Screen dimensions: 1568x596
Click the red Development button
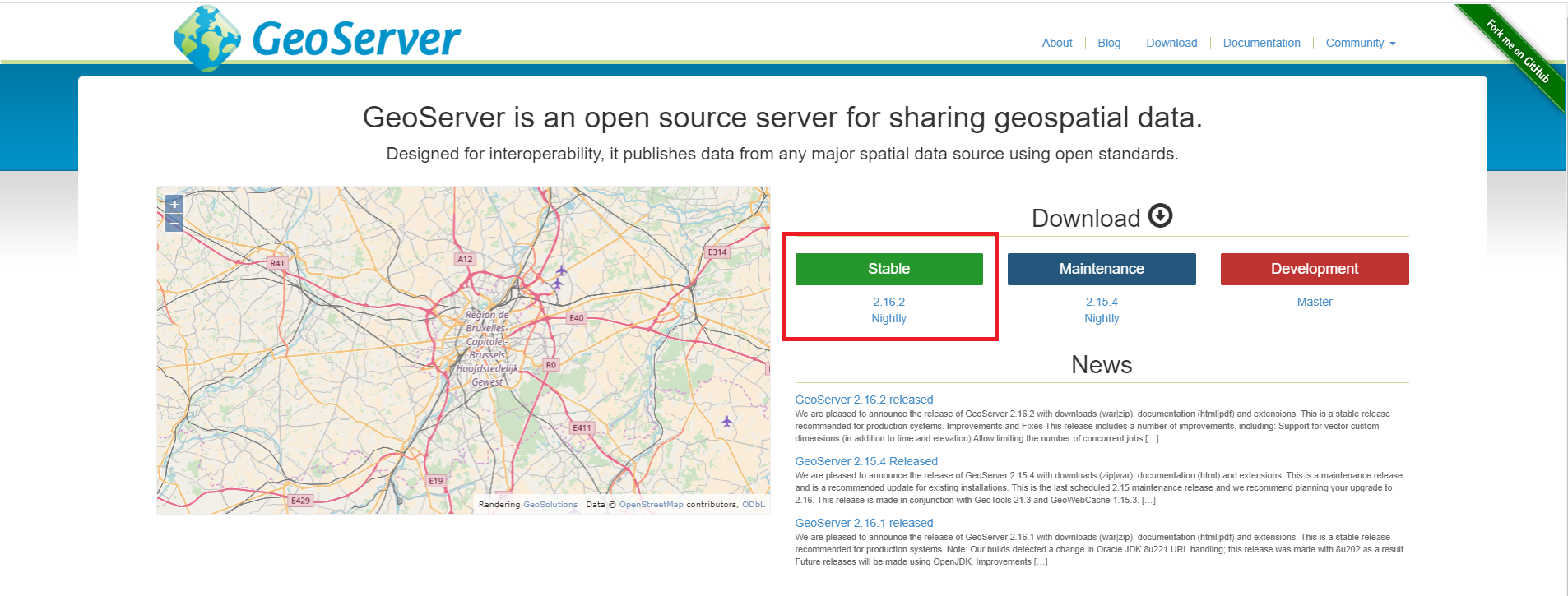click(x=1315, y=269)
